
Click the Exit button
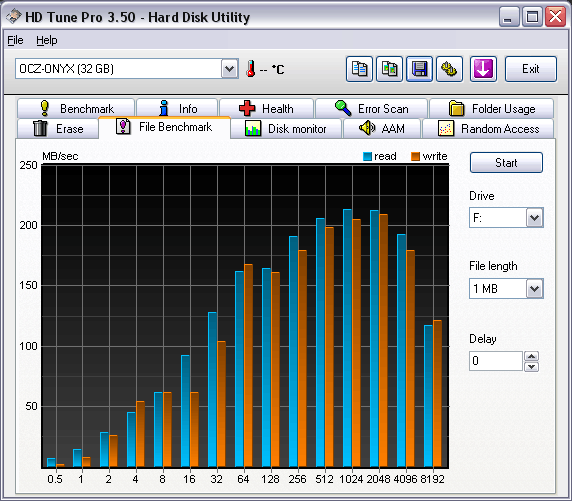tap(531, 69)
